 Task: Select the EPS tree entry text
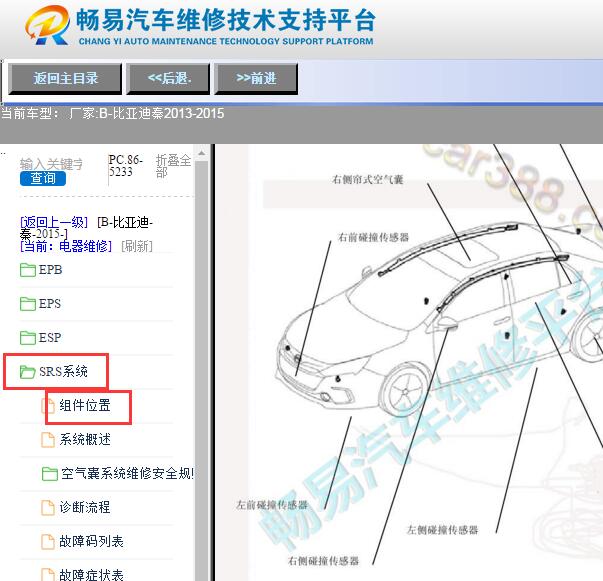click(50, 303)
